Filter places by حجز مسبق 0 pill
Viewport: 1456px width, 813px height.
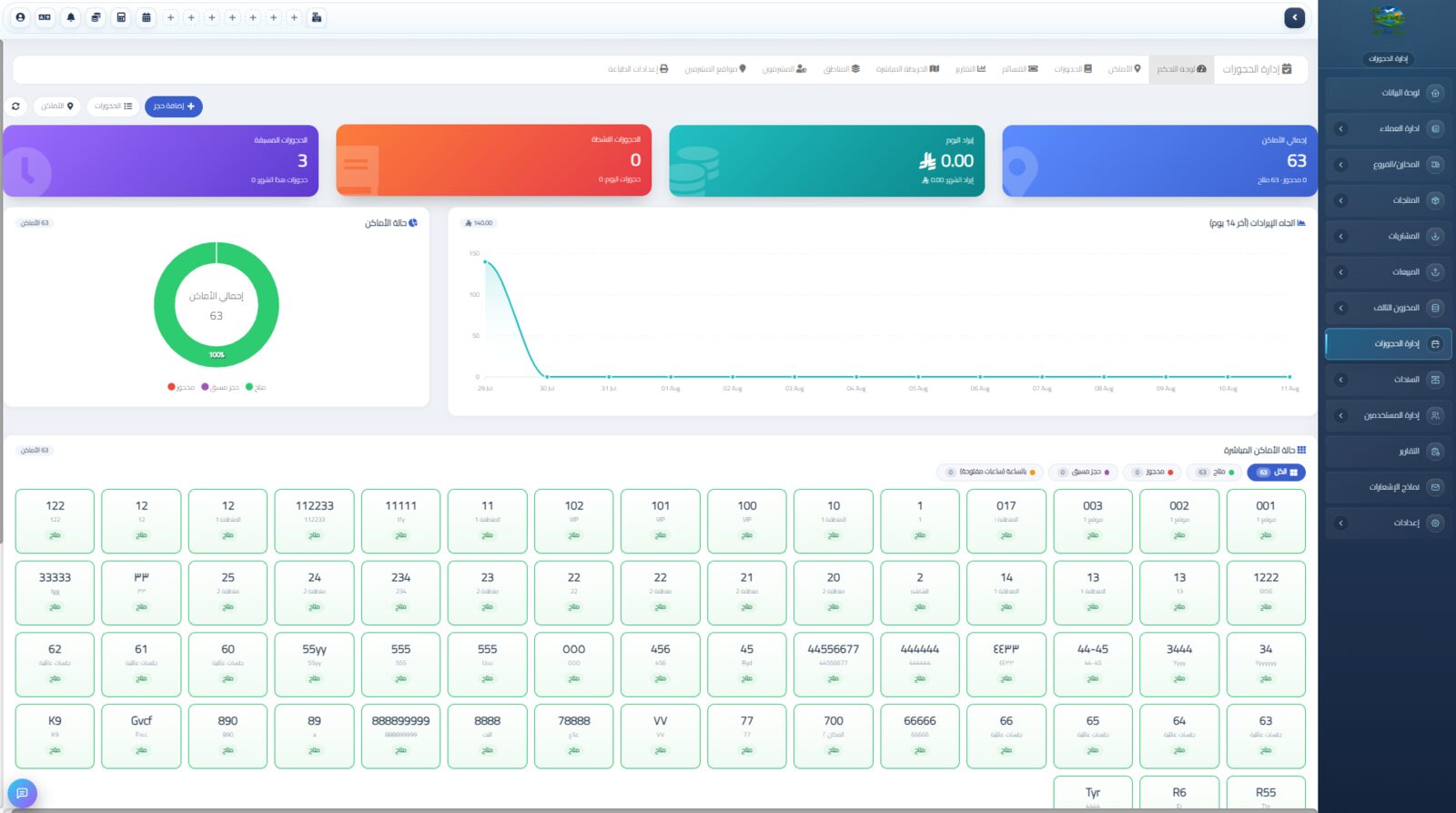coord(1083,473)
